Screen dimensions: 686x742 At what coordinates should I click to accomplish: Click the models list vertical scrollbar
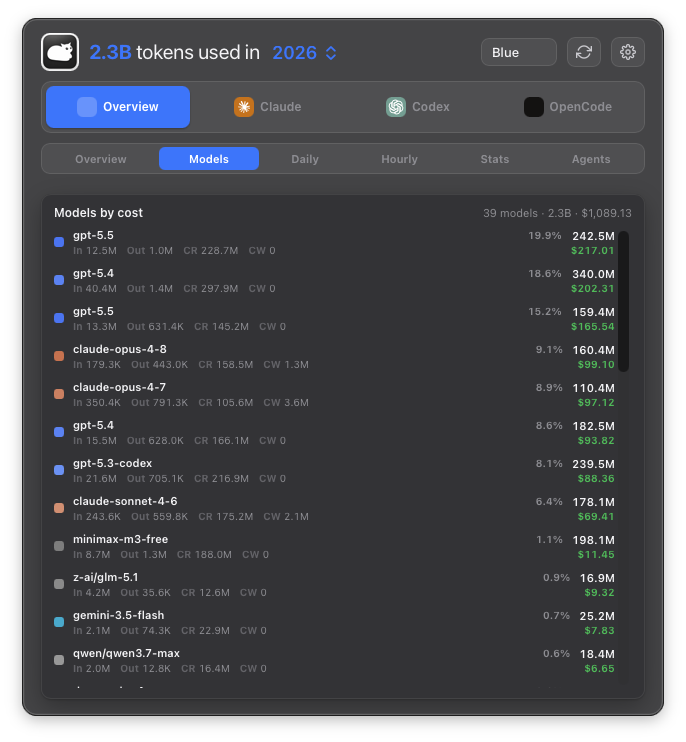(x=624, y=301)
